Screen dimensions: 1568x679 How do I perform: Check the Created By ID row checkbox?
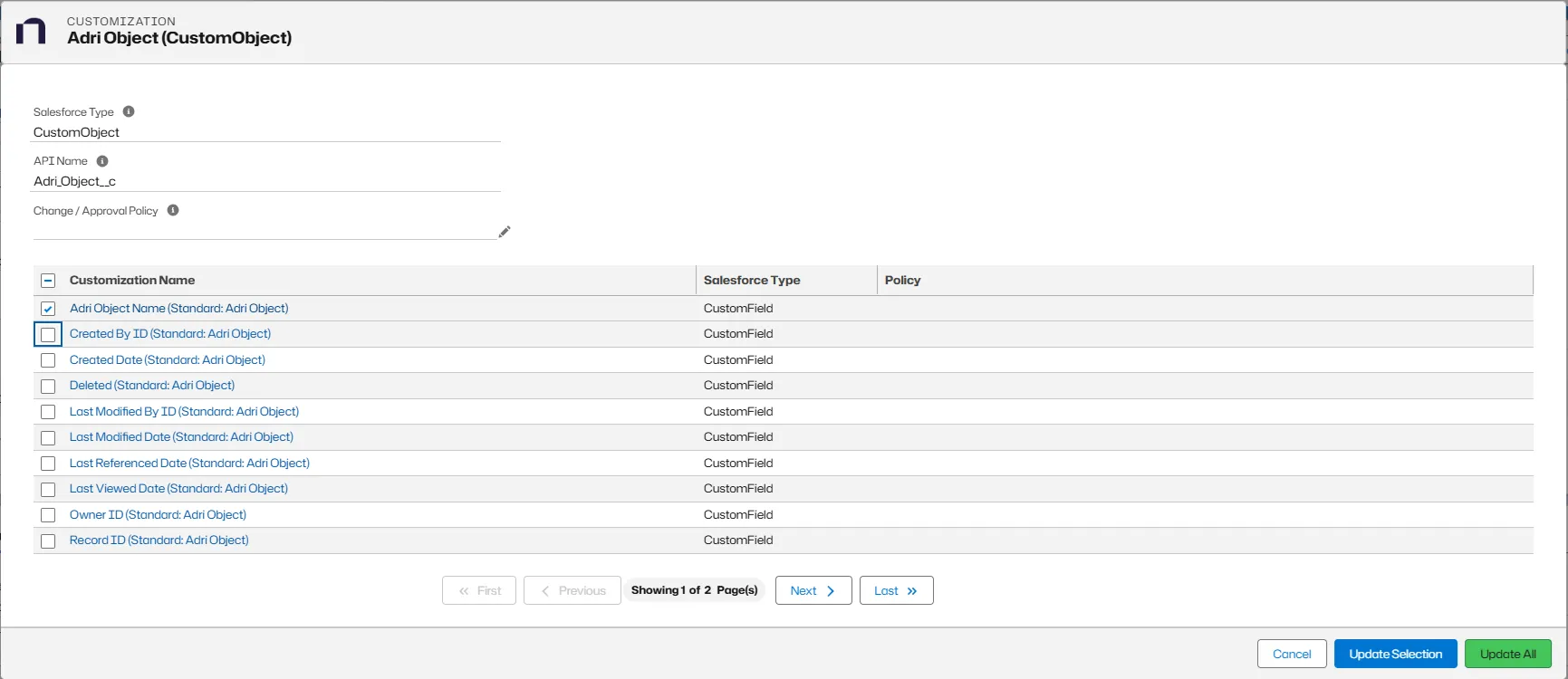click(48, 334)
